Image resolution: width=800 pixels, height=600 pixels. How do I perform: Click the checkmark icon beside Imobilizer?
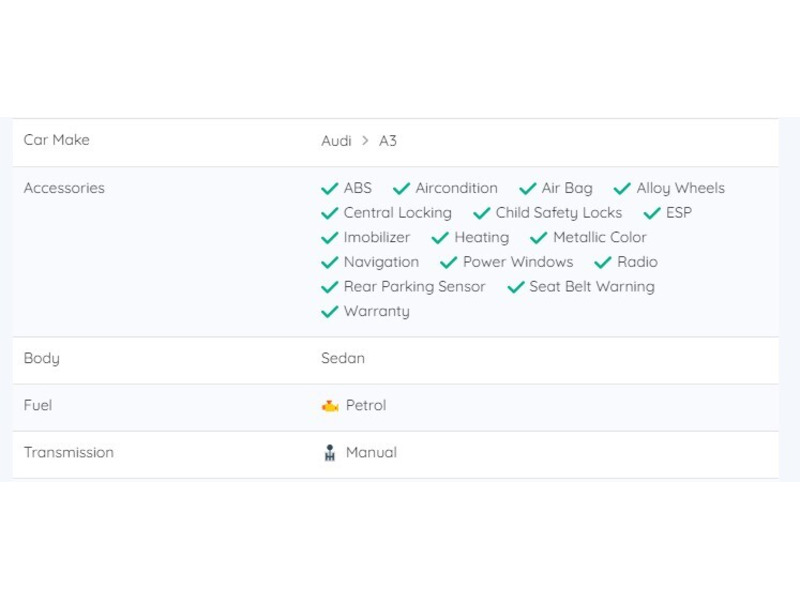(330, 238)
